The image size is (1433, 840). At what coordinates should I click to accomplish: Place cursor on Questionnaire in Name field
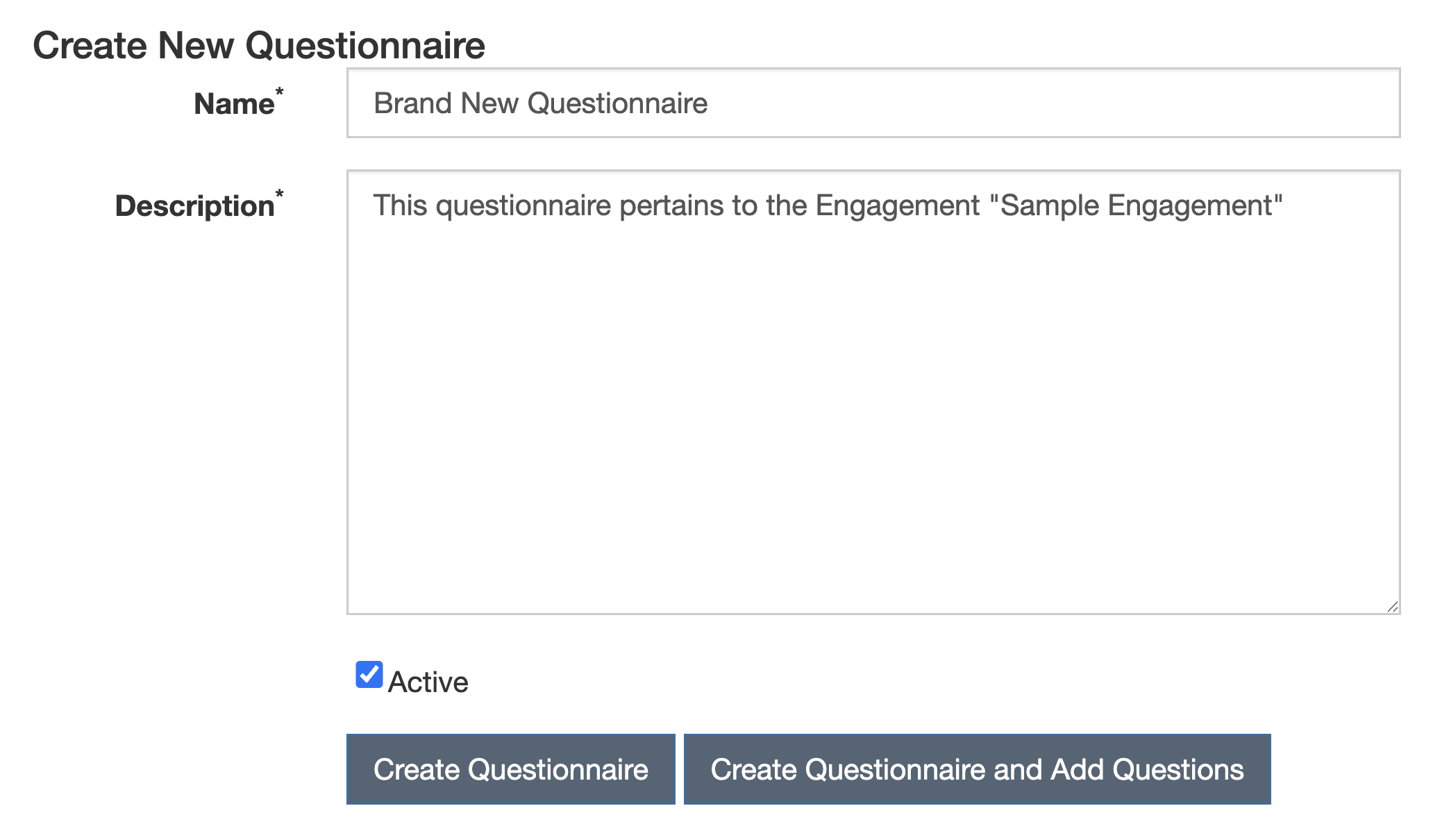617,103
